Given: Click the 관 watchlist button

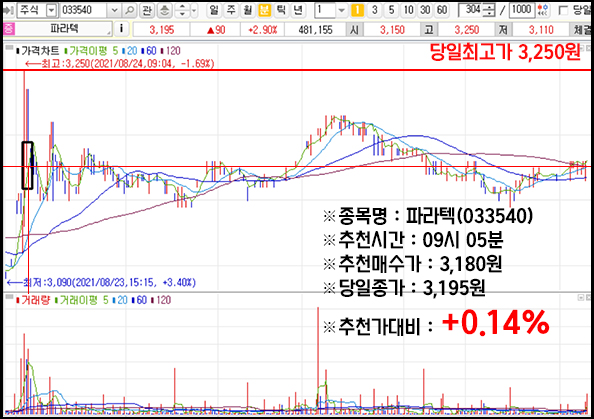Looking at the screenshot, I should click(x=147, y=10).
